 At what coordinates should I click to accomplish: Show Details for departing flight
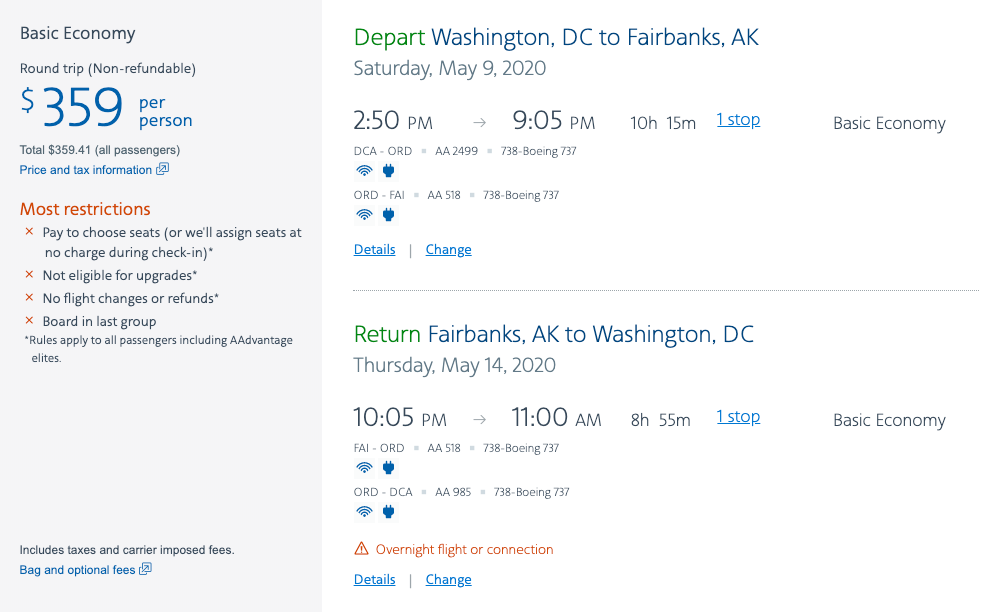tap(375, 250)
